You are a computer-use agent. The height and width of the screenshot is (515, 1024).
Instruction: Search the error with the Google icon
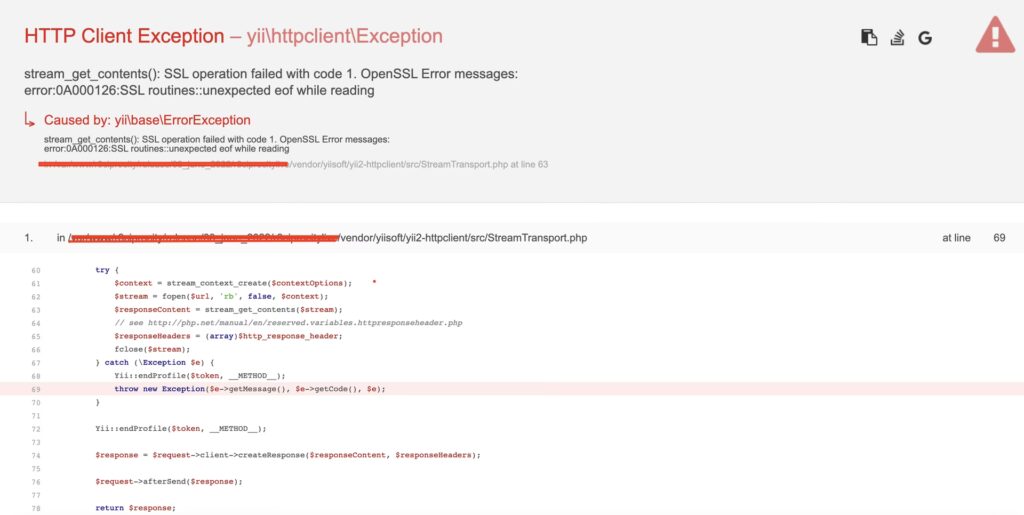(925, 38)
